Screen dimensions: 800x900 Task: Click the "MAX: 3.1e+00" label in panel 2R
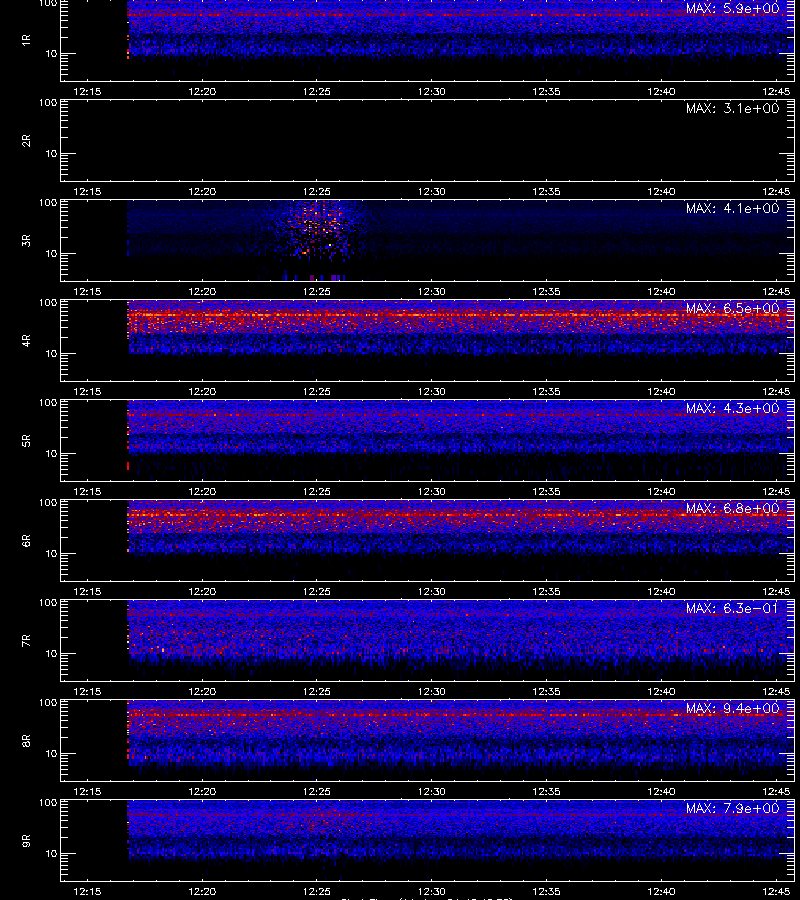pyautogui.click(x=732, y=108)
